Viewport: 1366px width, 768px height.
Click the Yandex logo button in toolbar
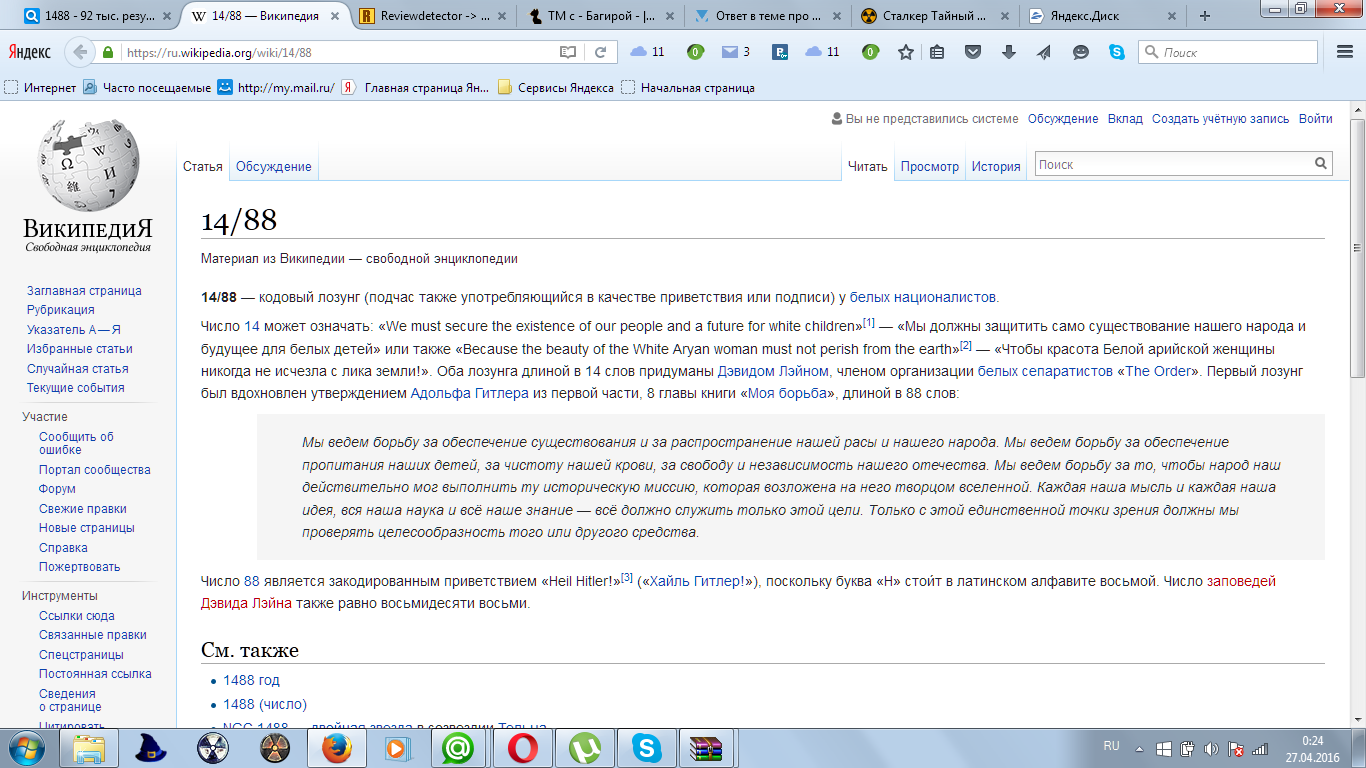30,52
